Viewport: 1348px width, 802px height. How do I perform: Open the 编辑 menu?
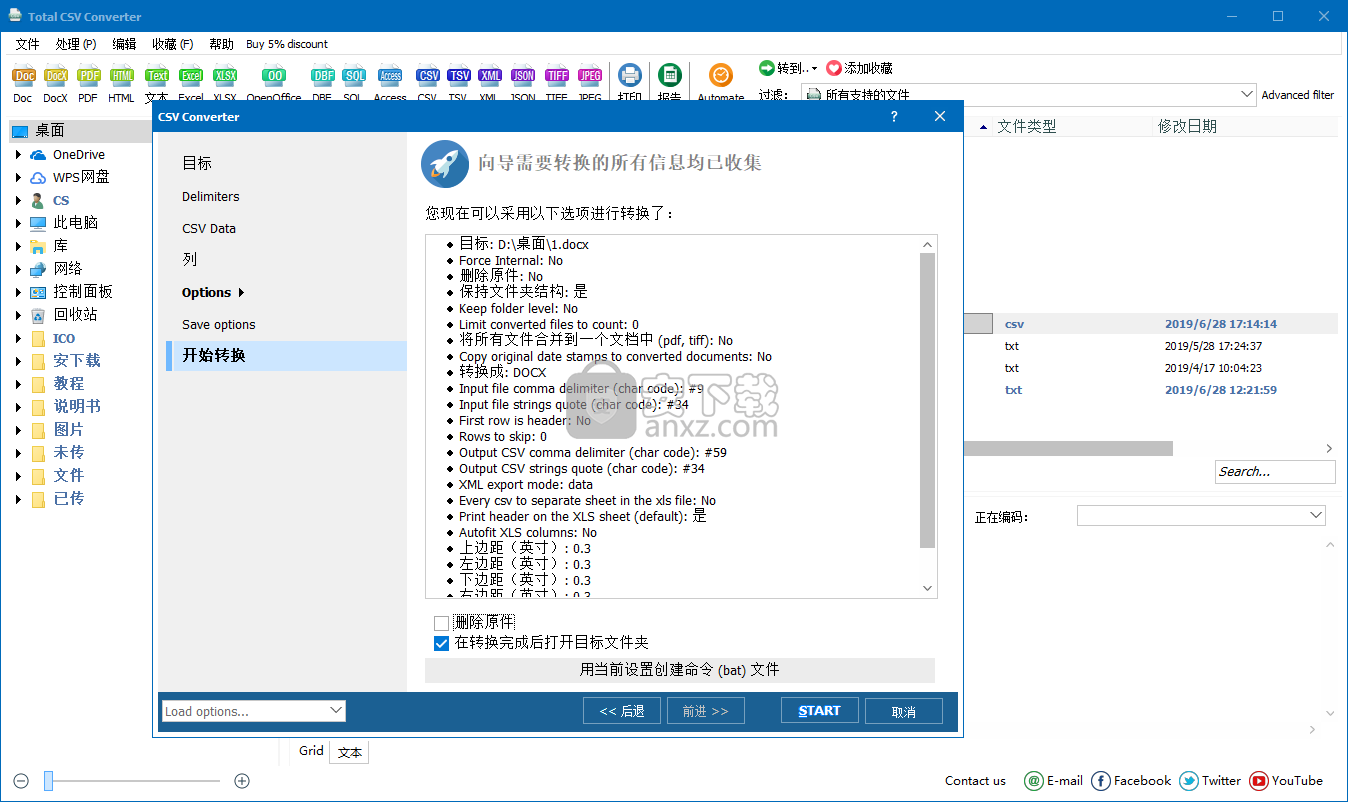point(124,44)
